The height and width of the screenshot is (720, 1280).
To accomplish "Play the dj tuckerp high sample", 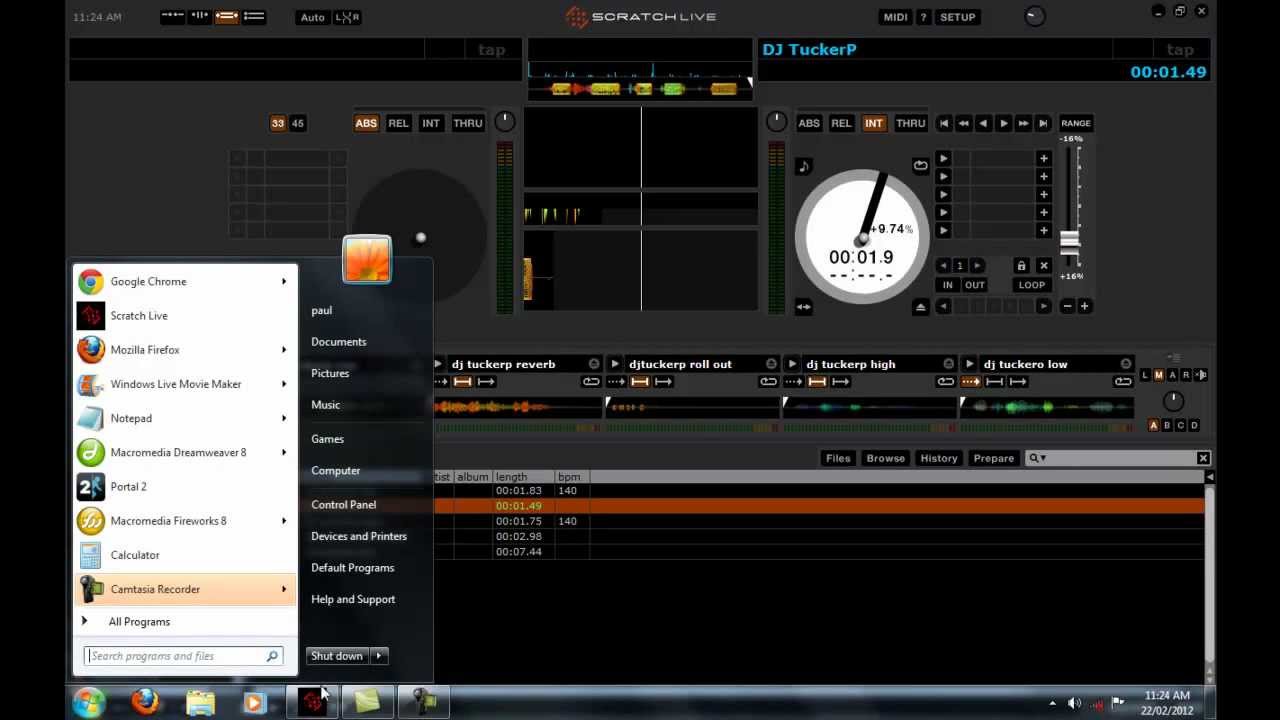I will [792, 364].
